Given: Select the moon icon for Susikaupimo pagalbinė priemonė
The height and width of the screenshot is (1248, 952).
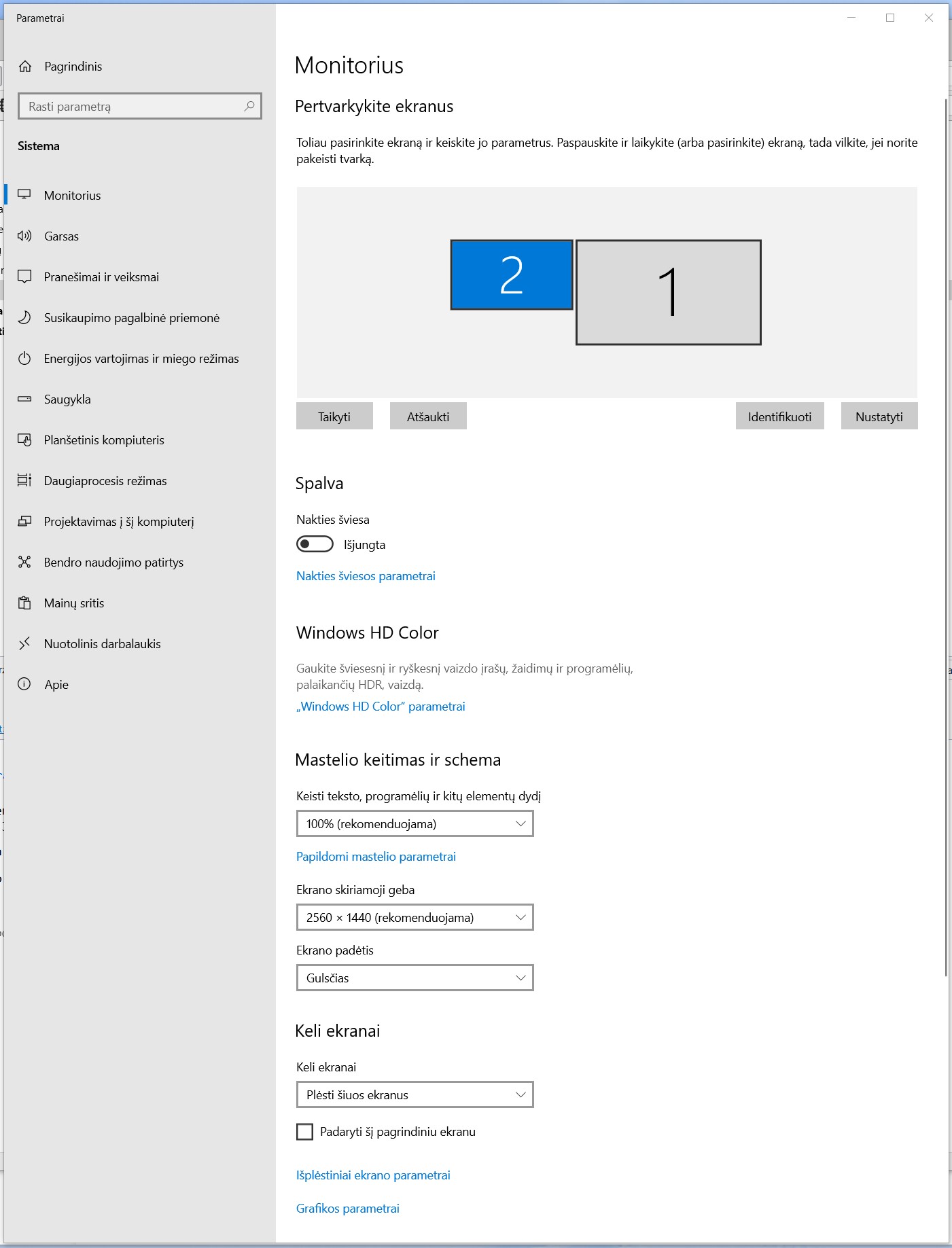Looking at the screenshot, I should [24, 318].
